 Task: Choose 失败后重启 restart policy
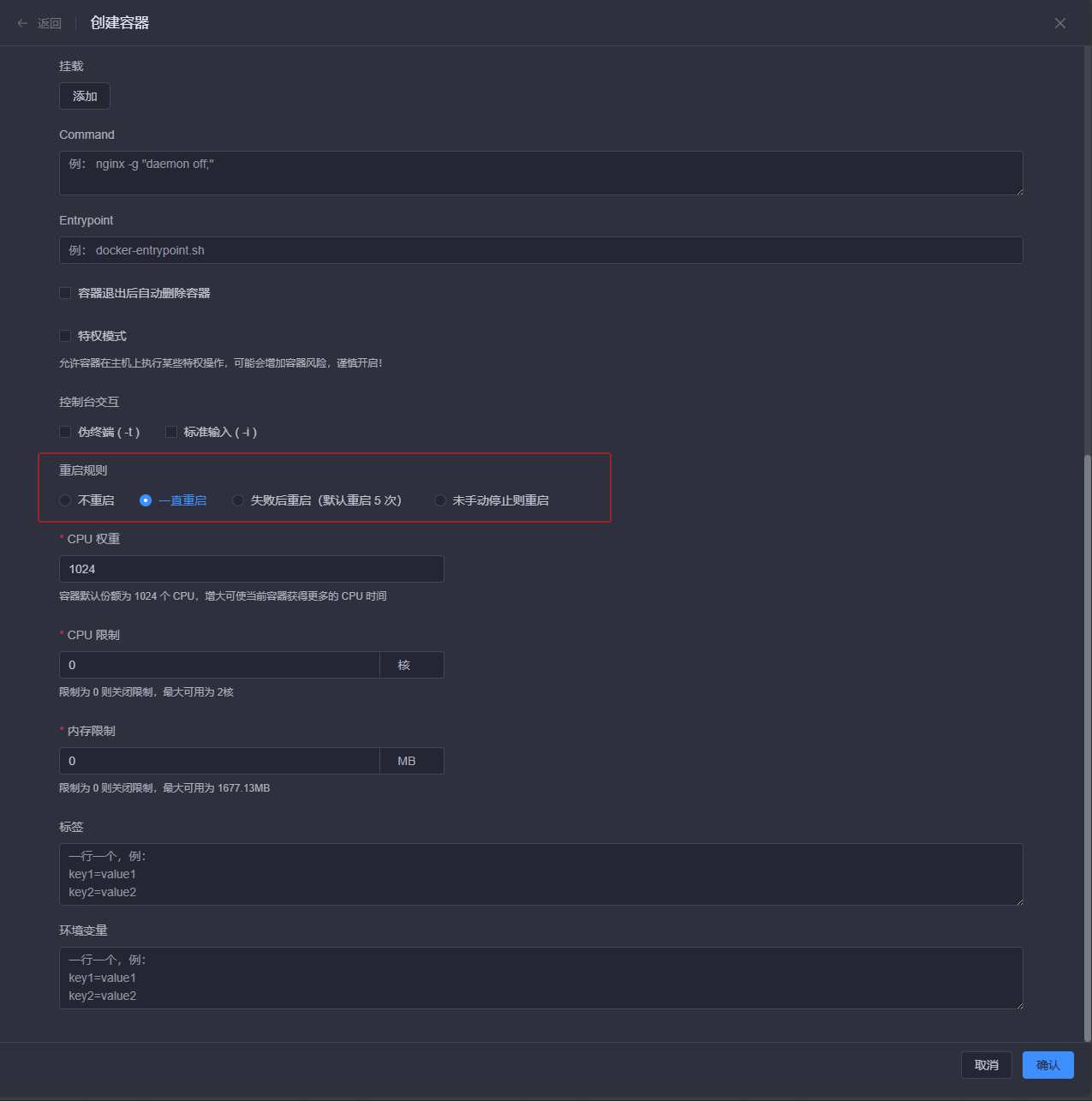[238, 500]
